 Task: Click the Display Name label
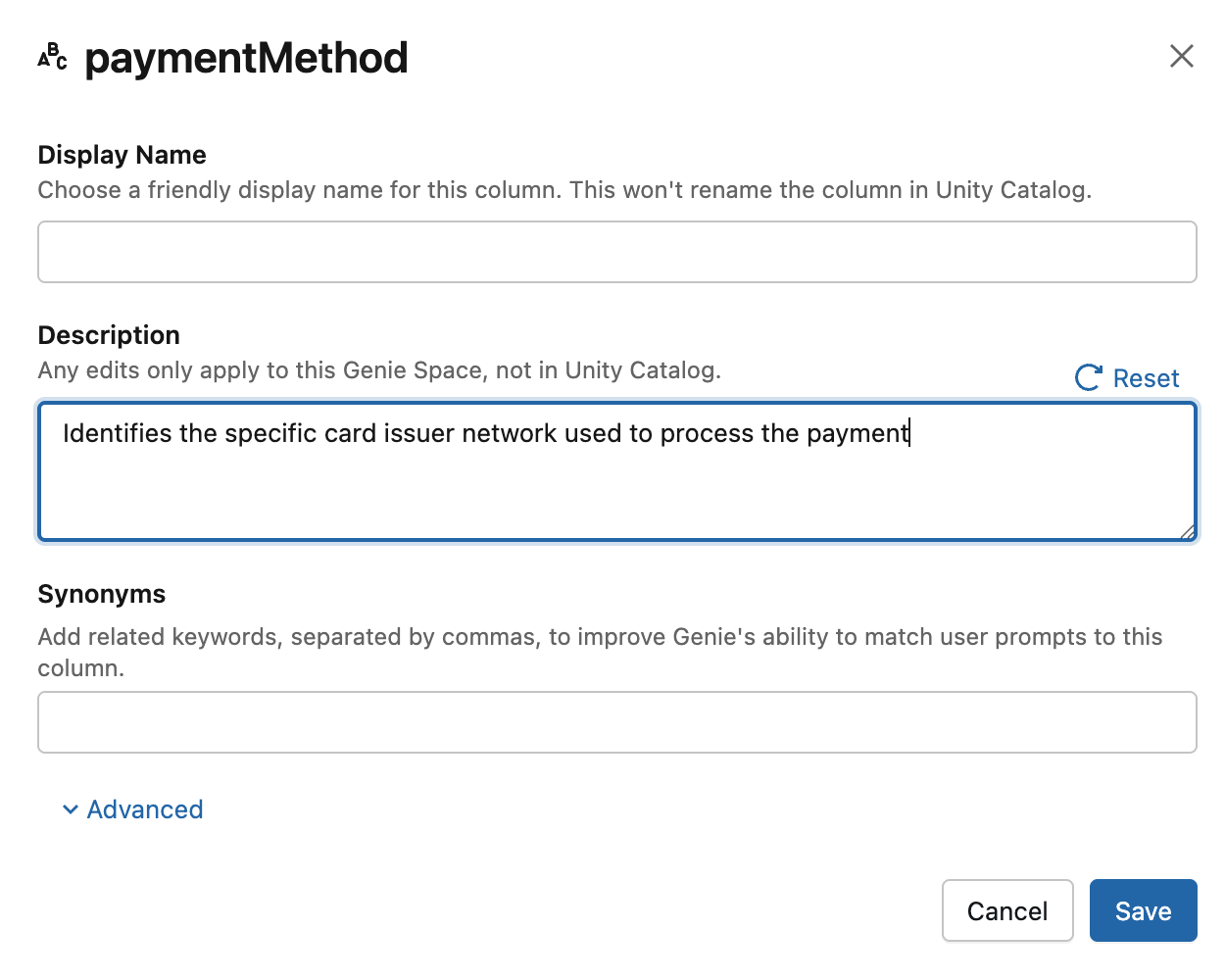pyautogui.click(x=122, y=155)
